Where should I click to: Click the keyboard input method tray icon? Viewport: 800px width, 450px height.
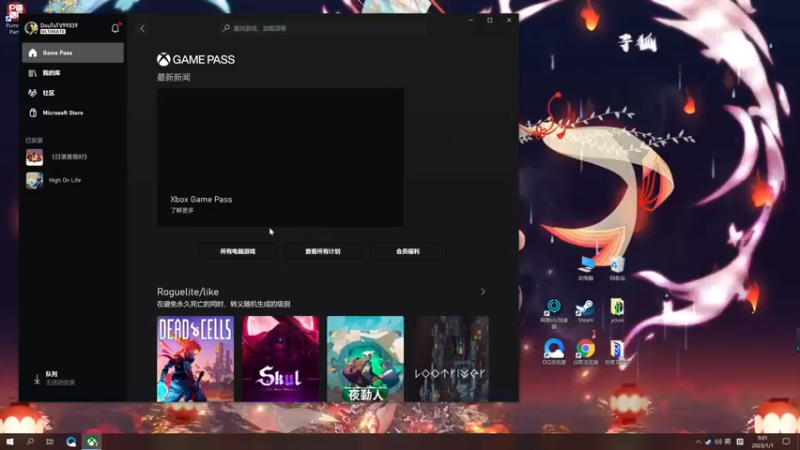740,442
